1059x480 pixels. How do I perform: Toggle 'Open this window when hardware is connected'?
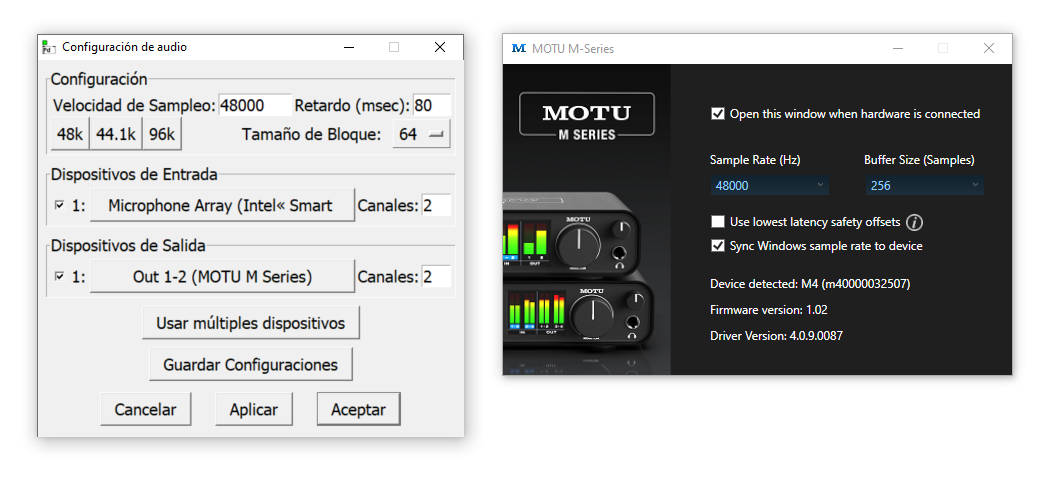click(718, 113)
